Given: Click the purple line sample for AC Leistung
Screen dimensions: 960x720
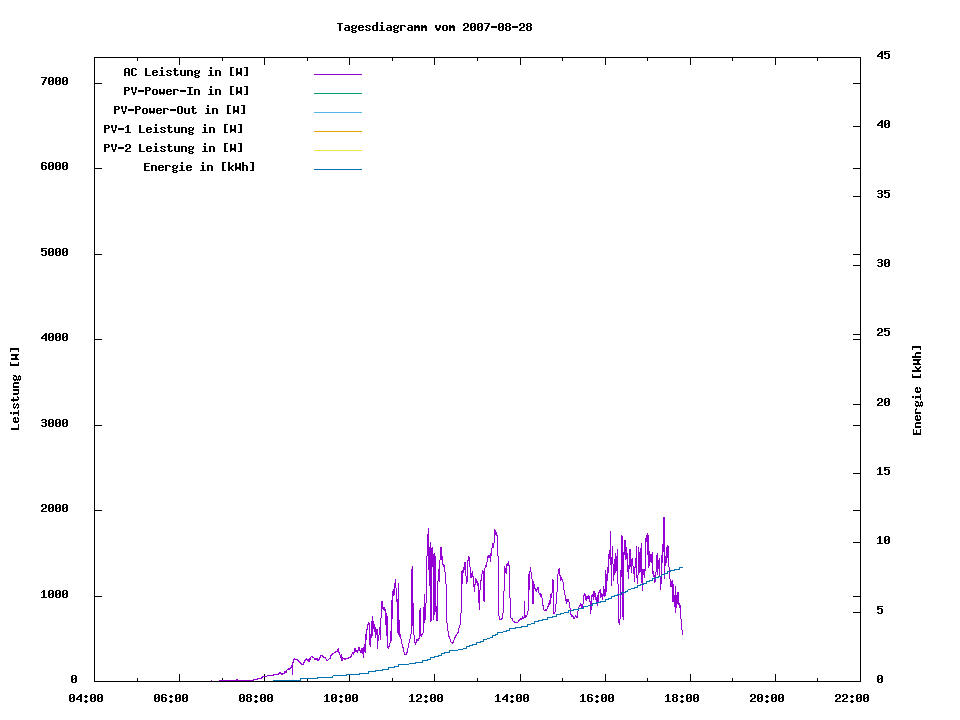Looking at the screenshot, I should coord(337,74).
